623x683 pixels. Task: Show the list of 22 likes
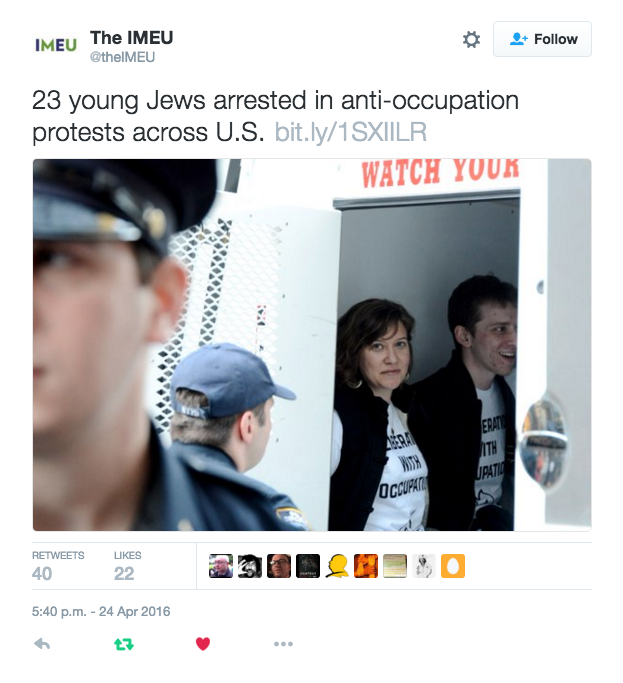[127, 566]
